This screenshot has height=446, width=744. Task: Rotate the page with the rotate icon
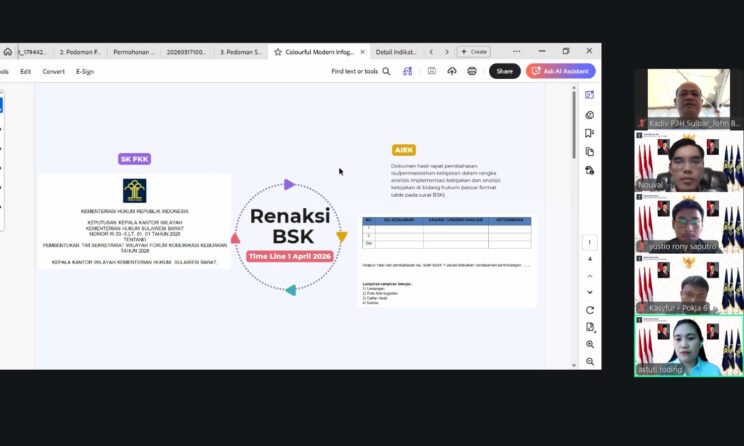(x=590, y=310)
